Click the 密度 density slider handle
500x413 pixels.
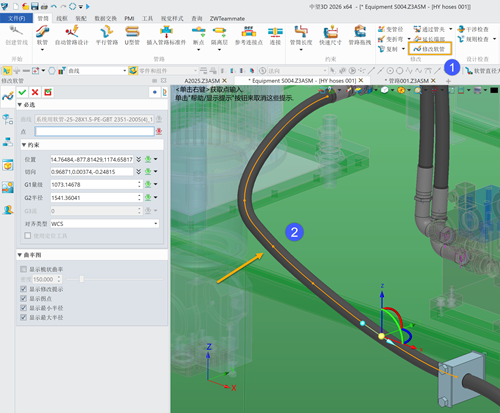[82, 279]
